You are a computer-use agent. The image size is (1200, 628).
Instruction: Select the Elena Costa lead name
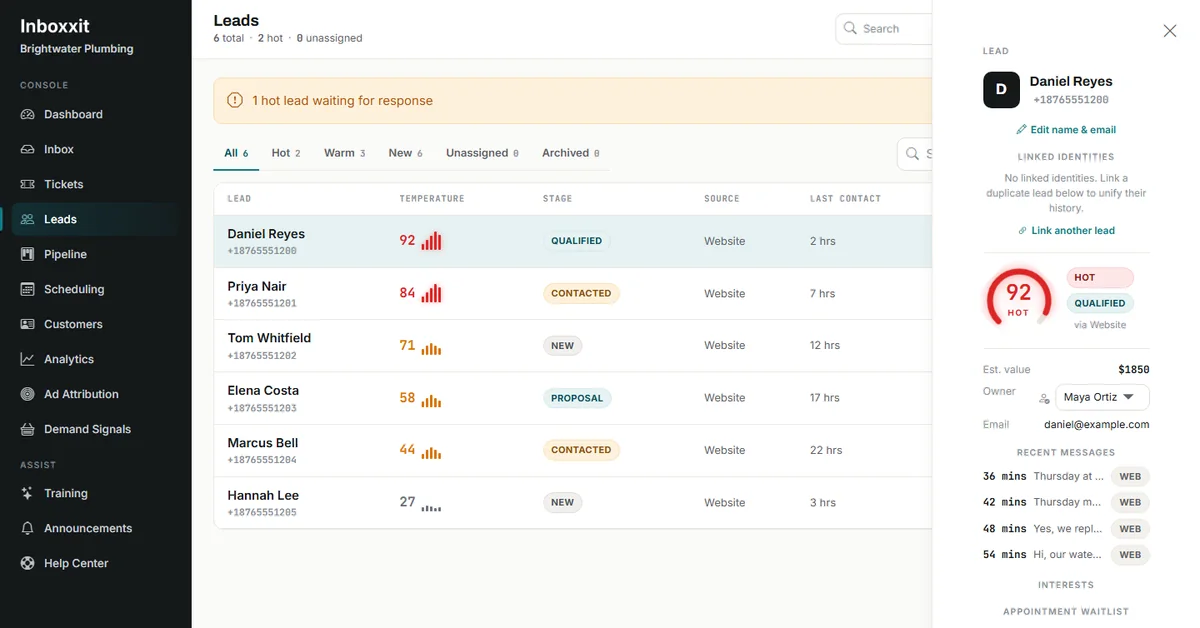263,390
